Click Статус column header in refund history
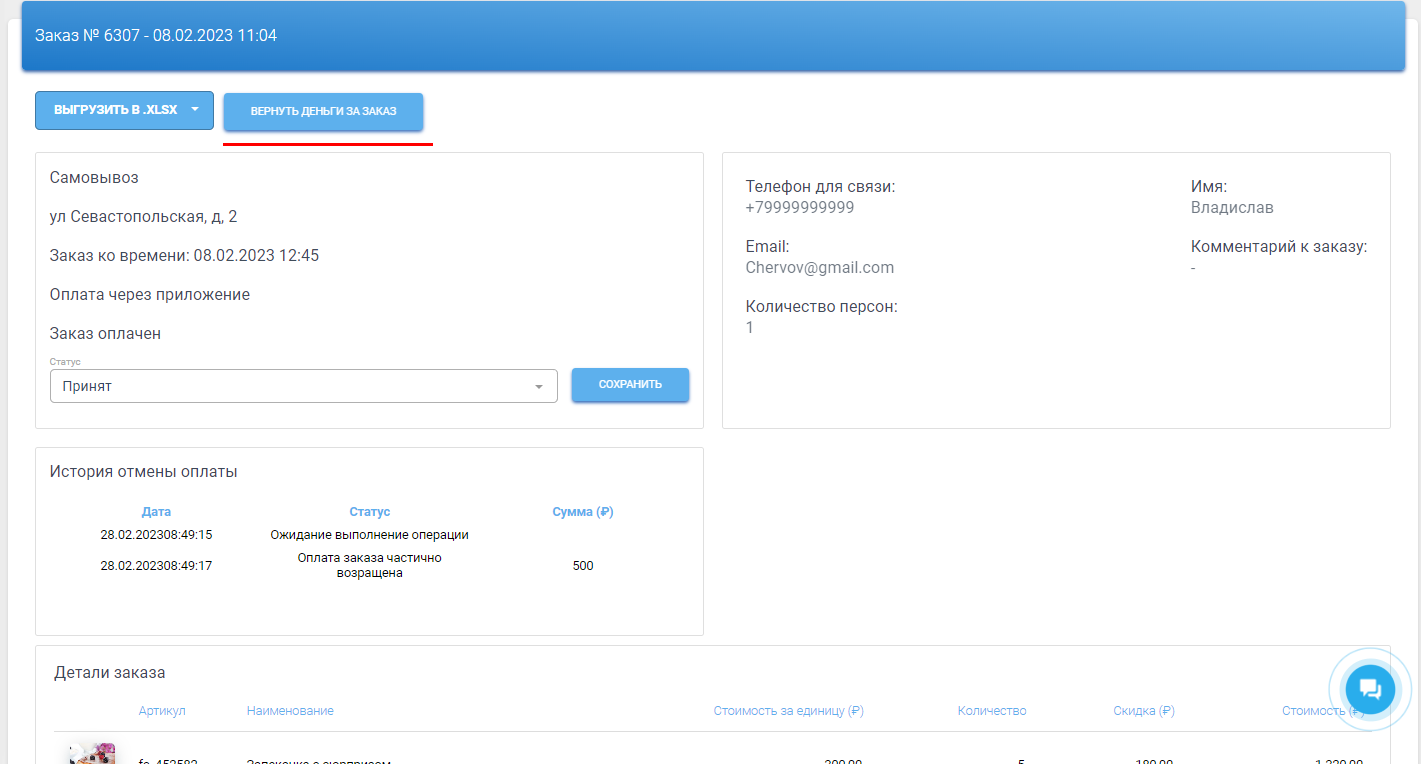The height and width of the screenshot is (764, 1421). click(x=369, y=512)
